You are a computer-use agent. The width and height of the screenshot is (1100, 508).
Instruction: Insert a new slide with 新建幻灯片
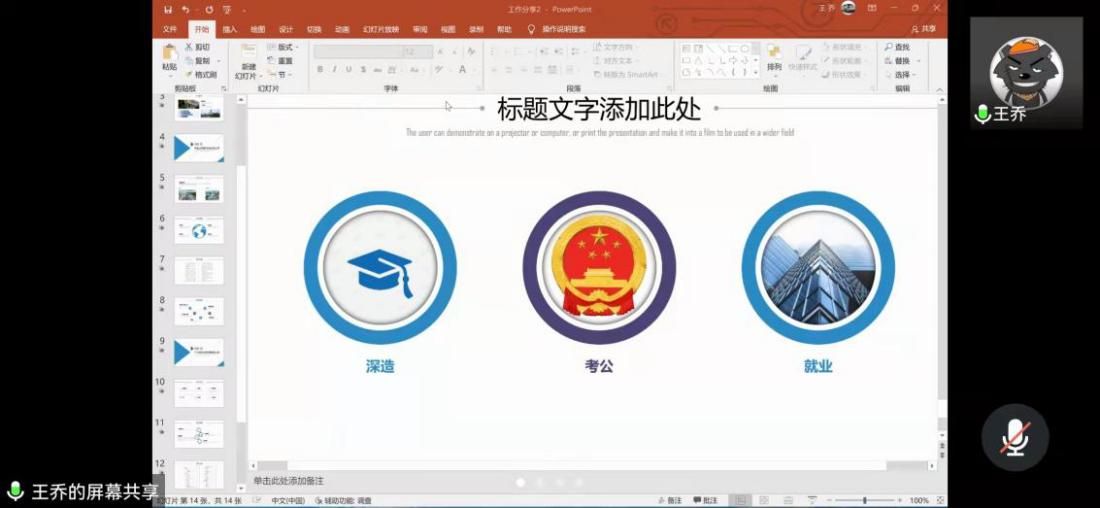click(x=248, y=62)
